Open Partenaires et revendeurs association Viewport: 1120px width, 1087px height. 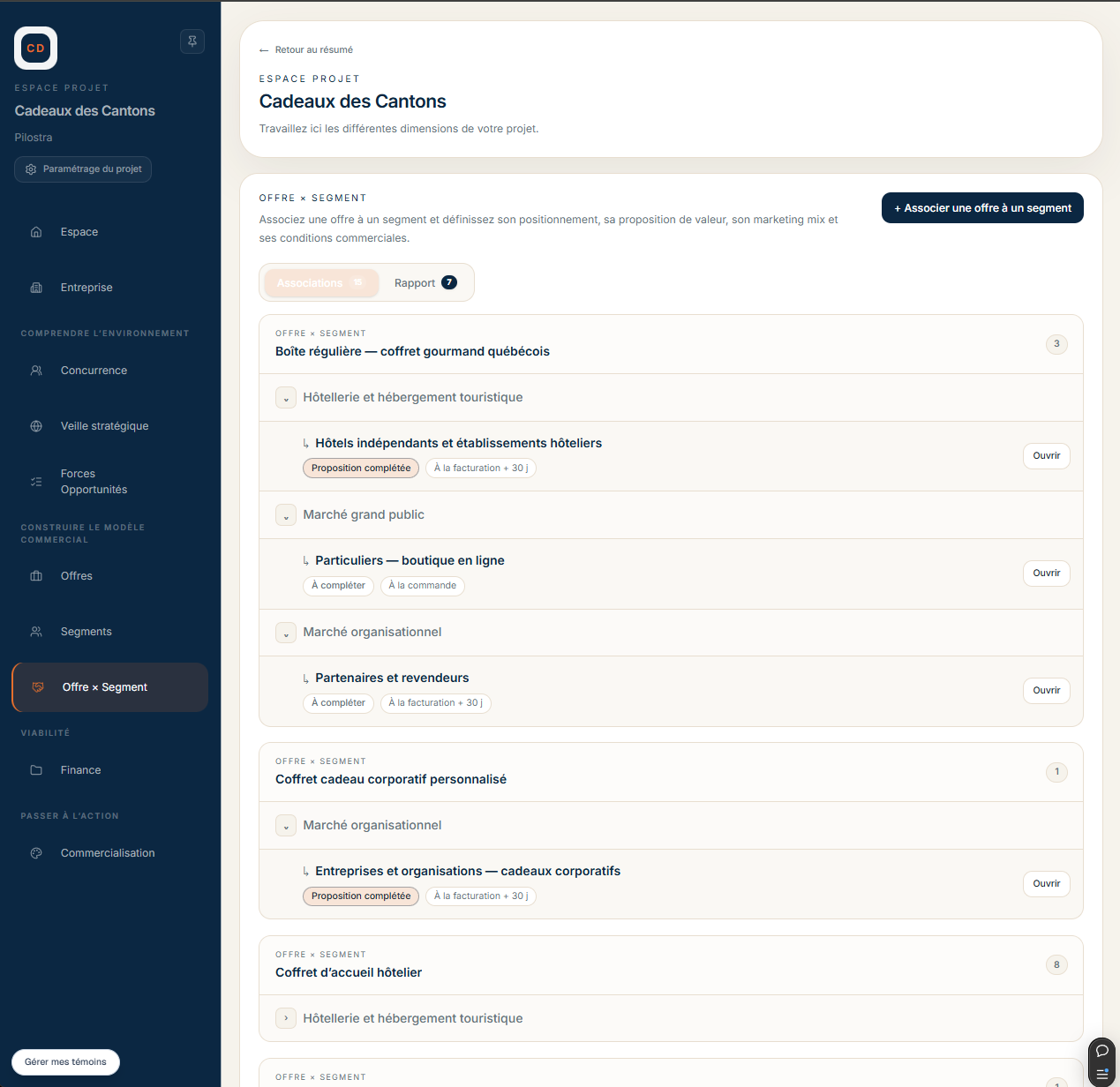[x=1047, y=691]
